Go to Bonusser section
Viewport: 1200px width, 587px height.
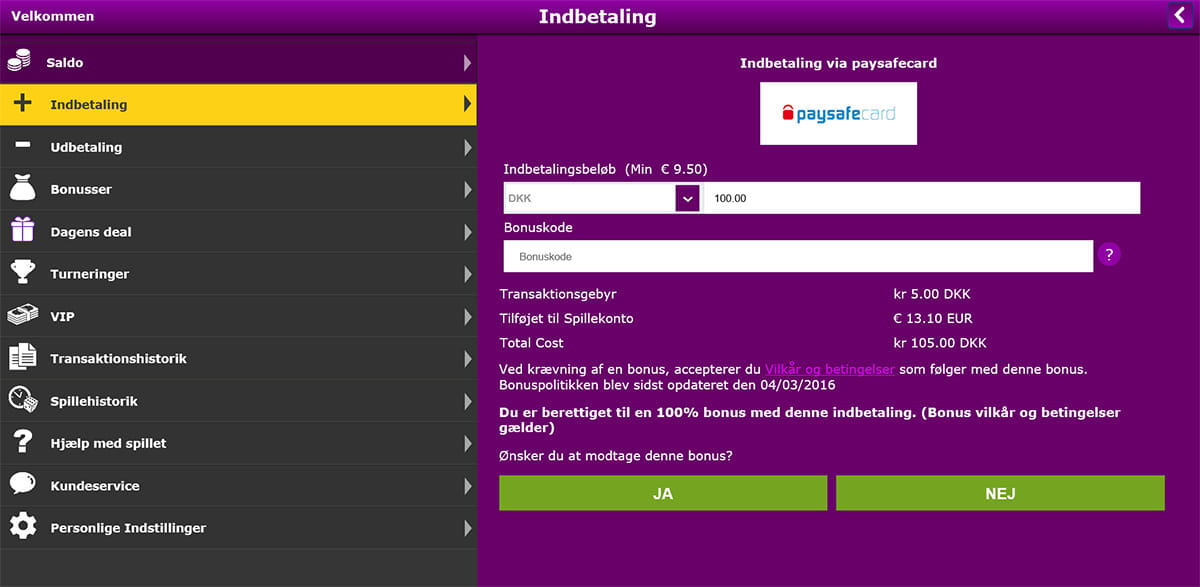click(x=238, y=189)
